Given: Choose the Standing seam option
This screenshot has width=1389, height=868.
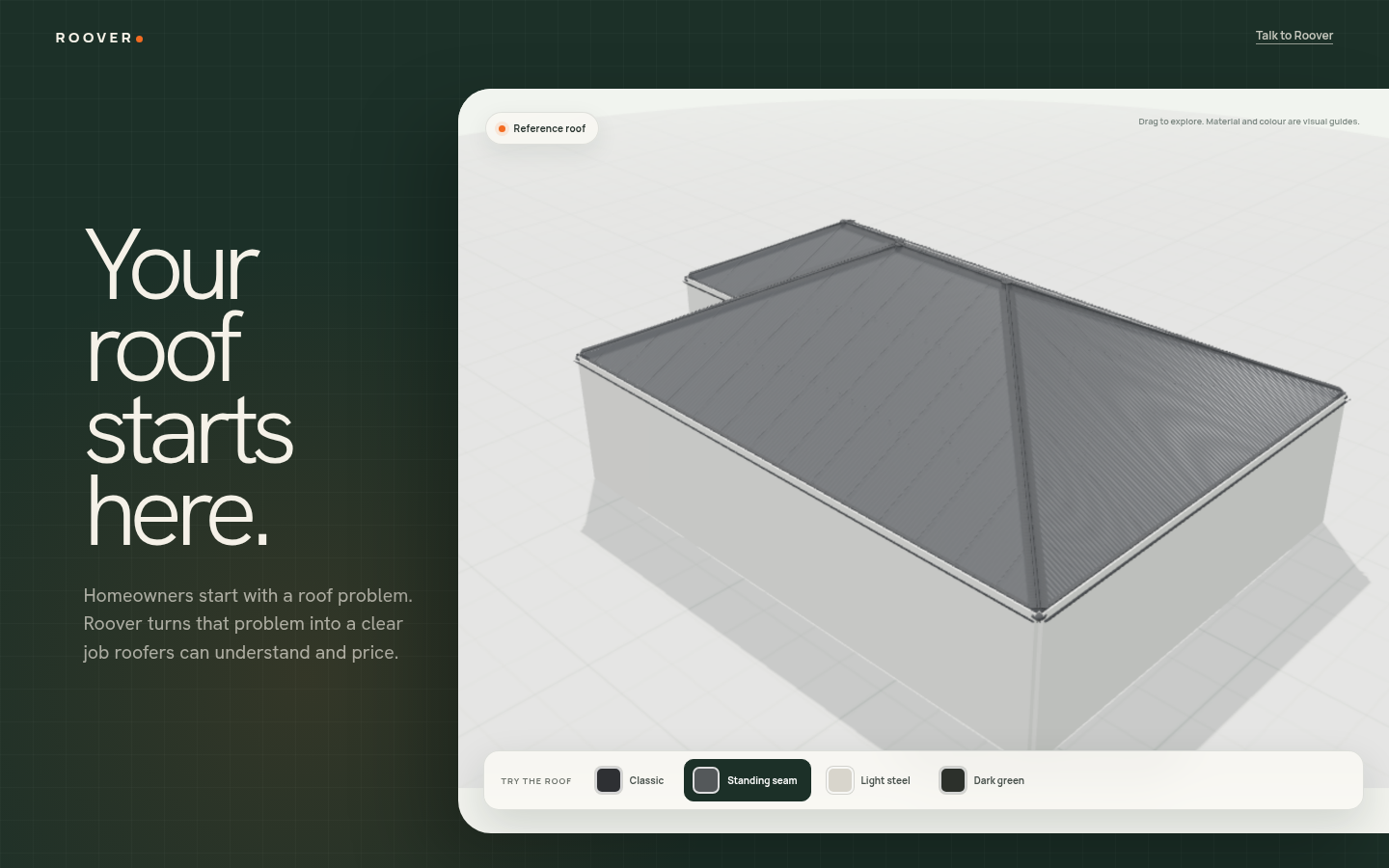Looking at the screenshot, I should (x=748, y=780).
